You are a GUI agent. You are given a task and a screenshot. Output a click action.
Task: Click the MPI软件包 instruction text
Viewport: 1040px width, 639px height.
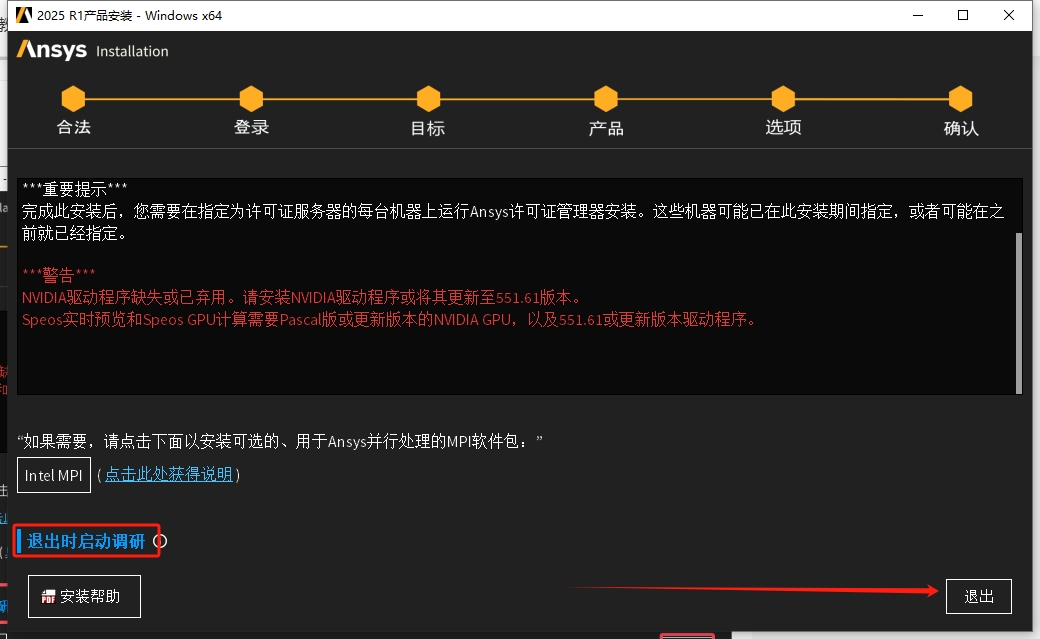click(x=280, y=441)
